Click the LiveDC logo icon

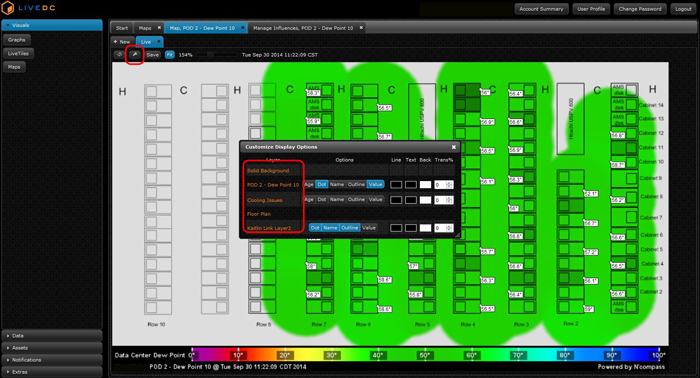tap(8, 8)
